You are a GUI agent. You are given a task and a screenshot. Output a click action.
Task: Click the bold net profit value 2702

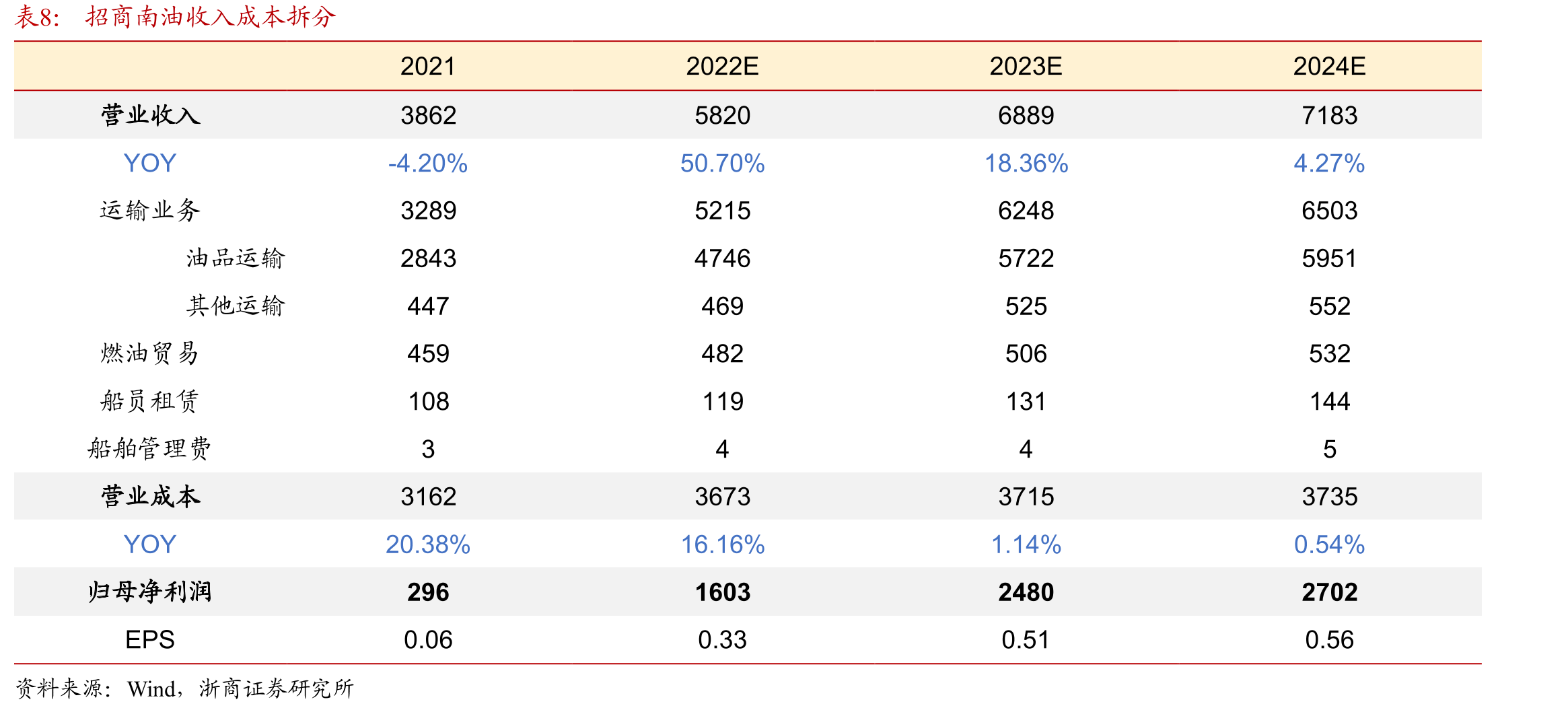1329,592
